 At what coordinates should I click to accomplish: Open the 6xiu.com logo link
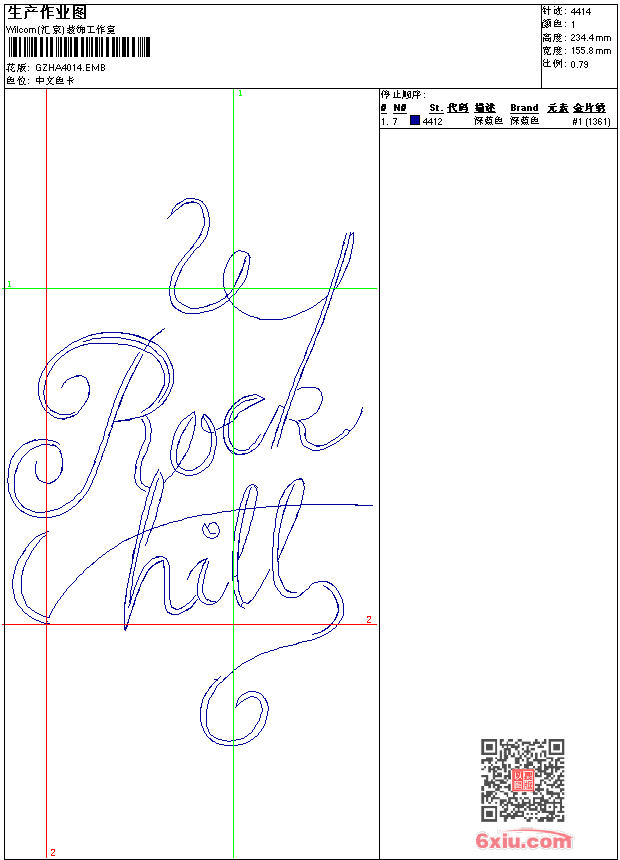[523, 839]
